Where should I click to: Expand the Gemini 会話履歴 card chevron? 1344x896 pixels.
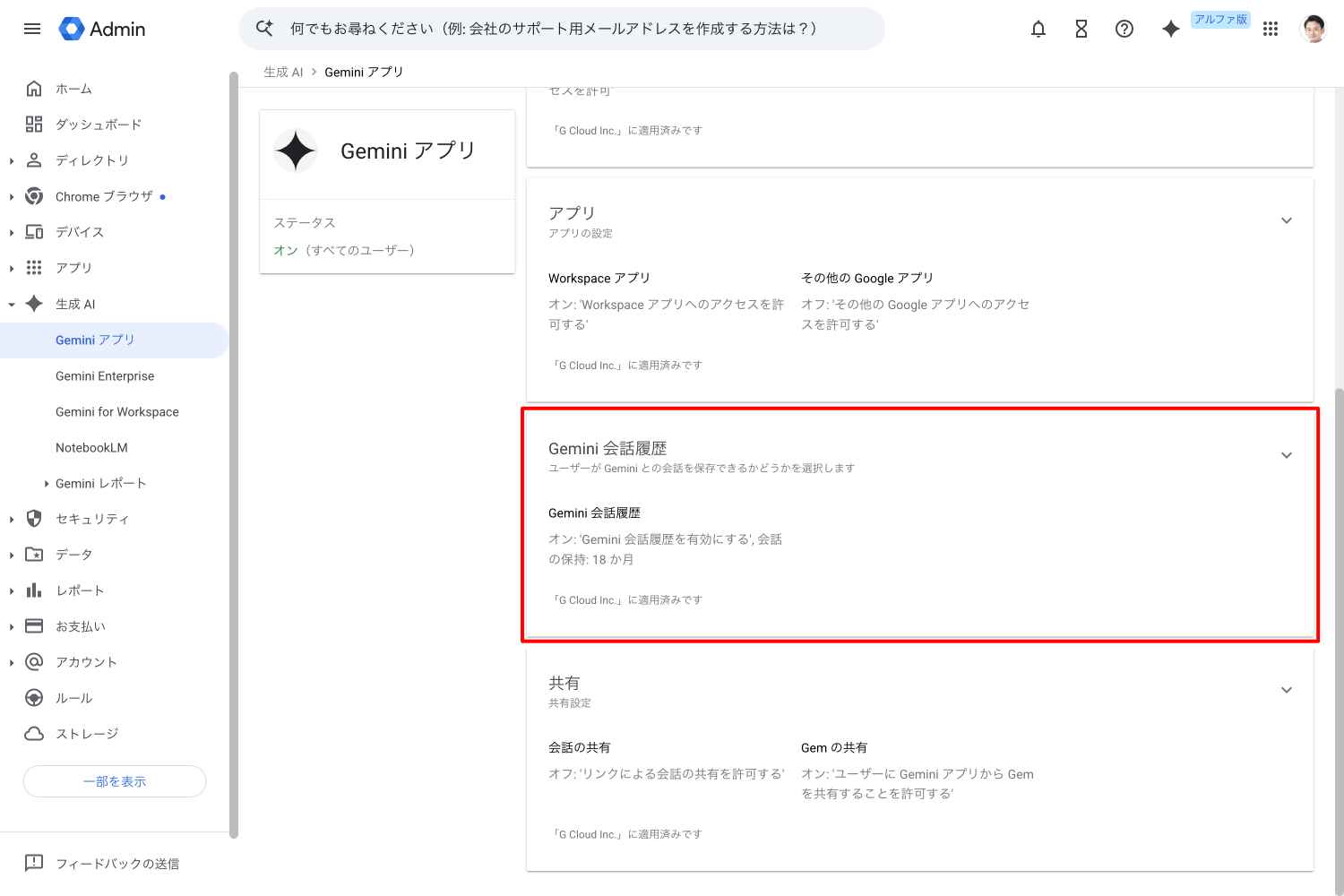(x=1287, y=455)
